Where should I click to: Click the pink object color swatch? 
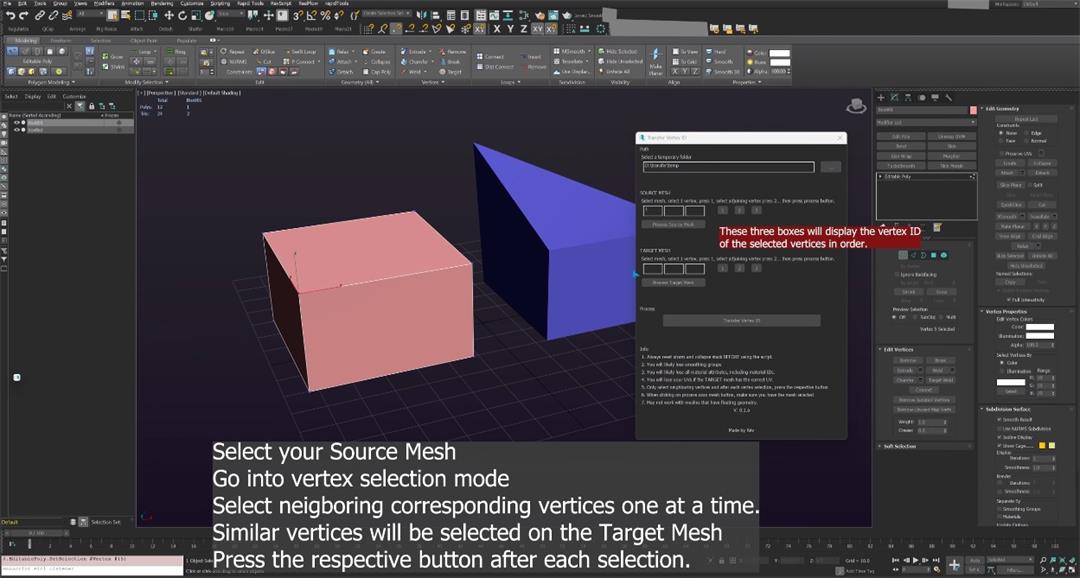973,110
